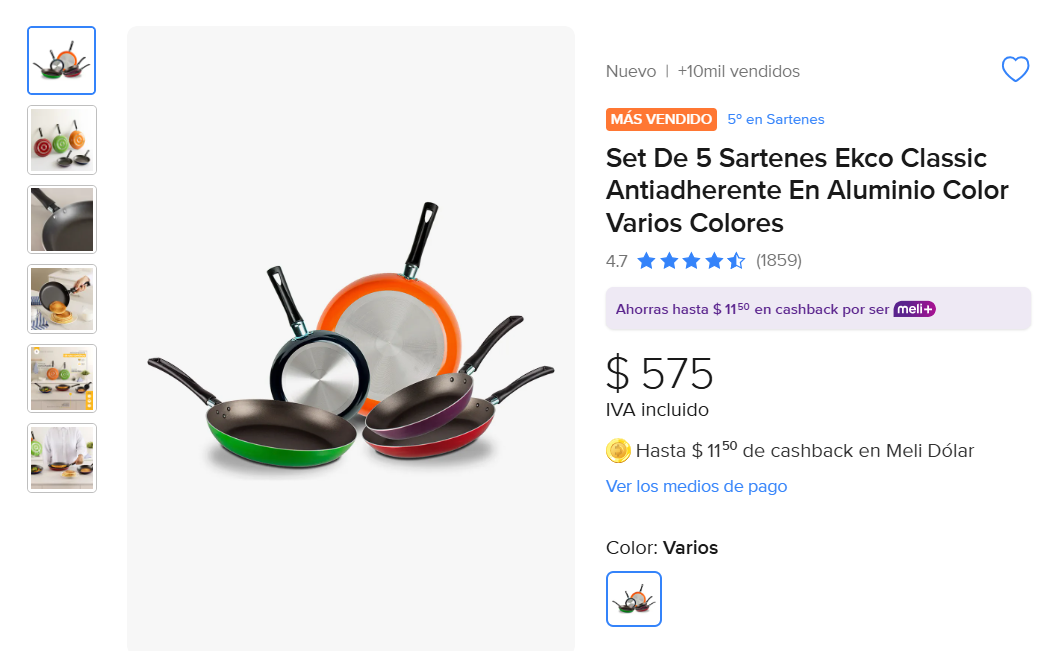Image resolution: width=1050 pixels, height=651 pixels.
Task: Click the +10mil vendidos text
Action: pos(738,71)
